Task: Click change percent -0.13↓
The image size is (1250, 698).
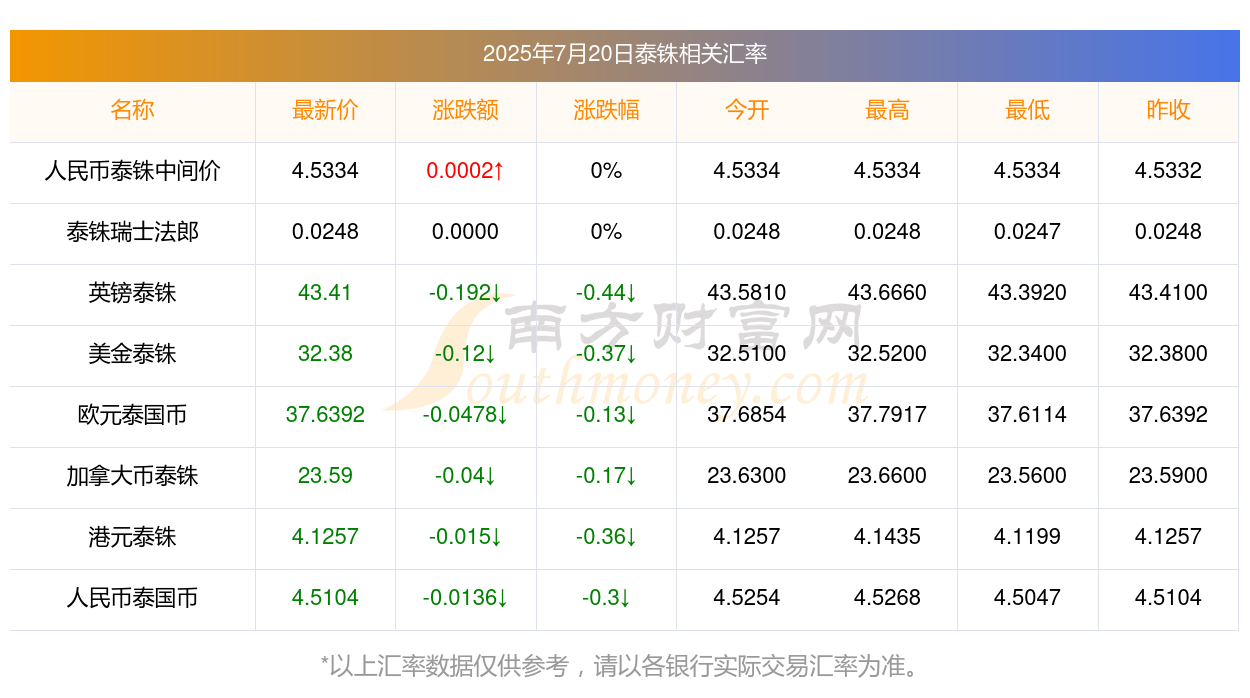Action: [606, 415]
